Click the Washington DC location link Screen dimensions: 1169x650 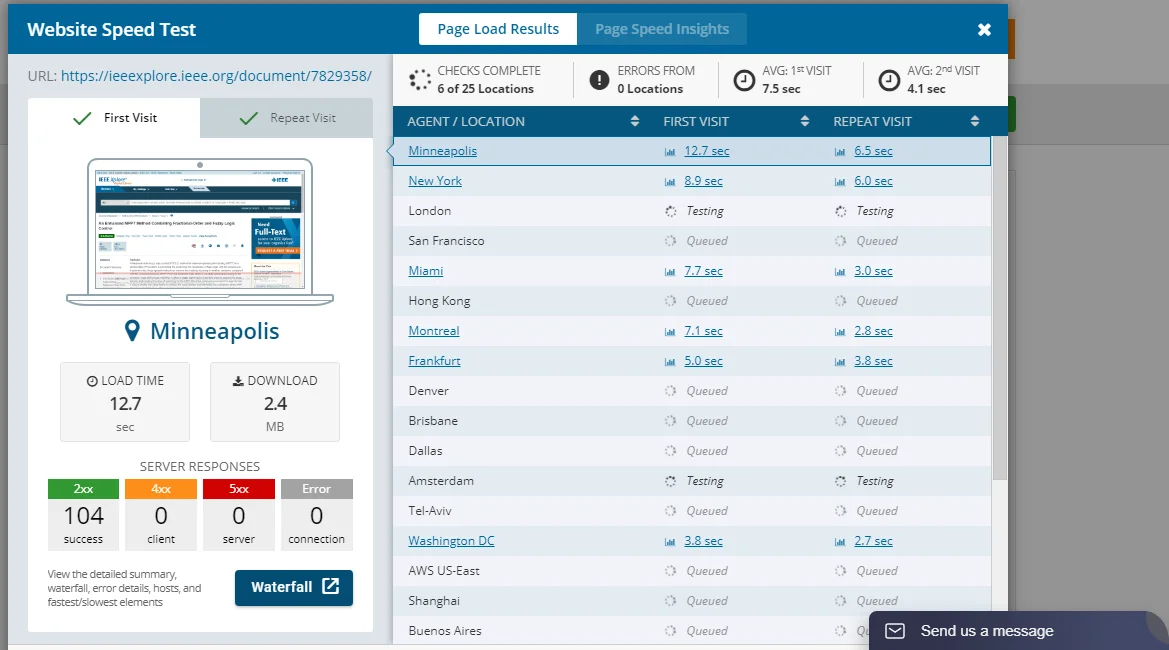[451, 541]
